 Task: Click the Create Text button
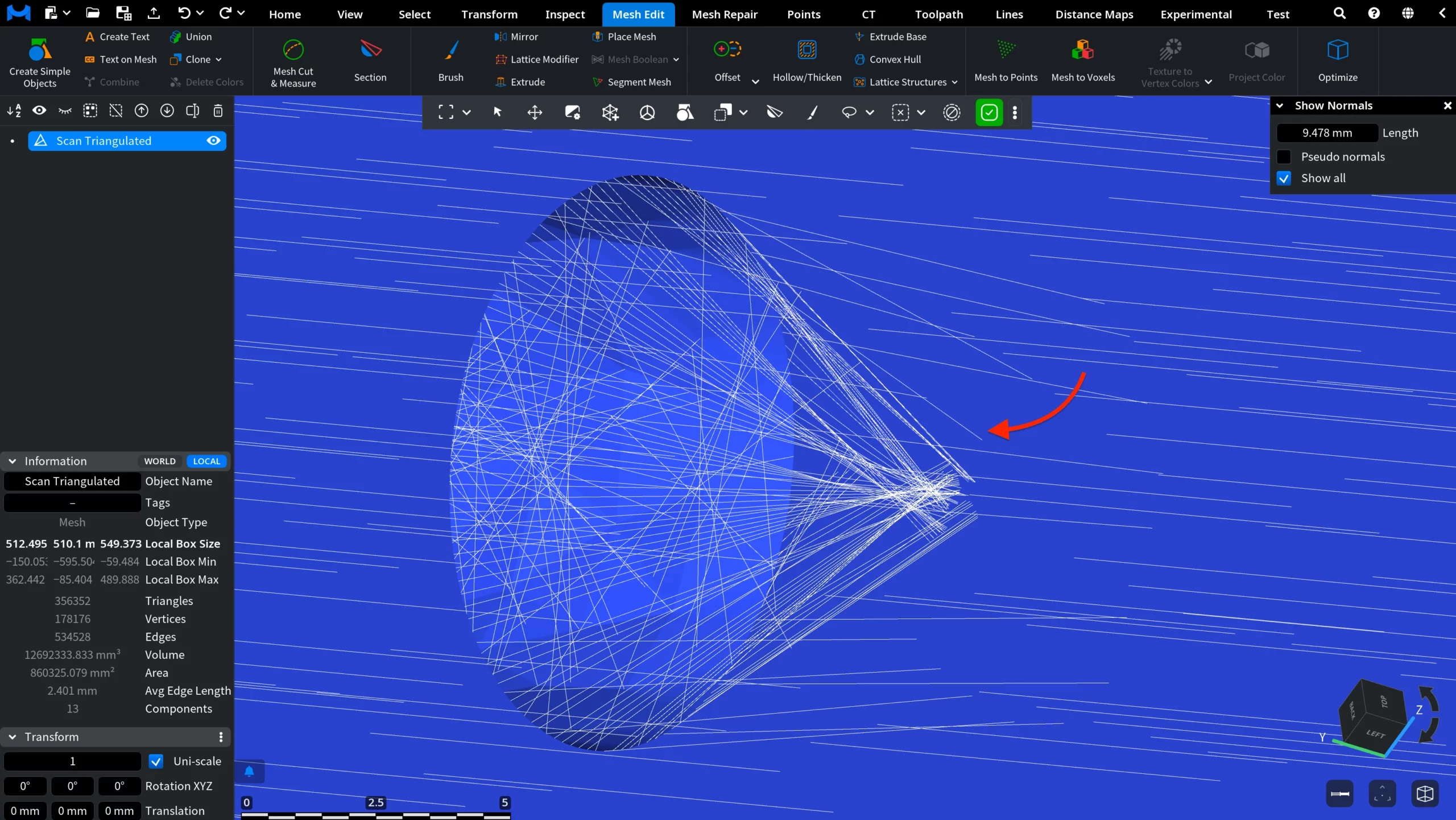117,36
